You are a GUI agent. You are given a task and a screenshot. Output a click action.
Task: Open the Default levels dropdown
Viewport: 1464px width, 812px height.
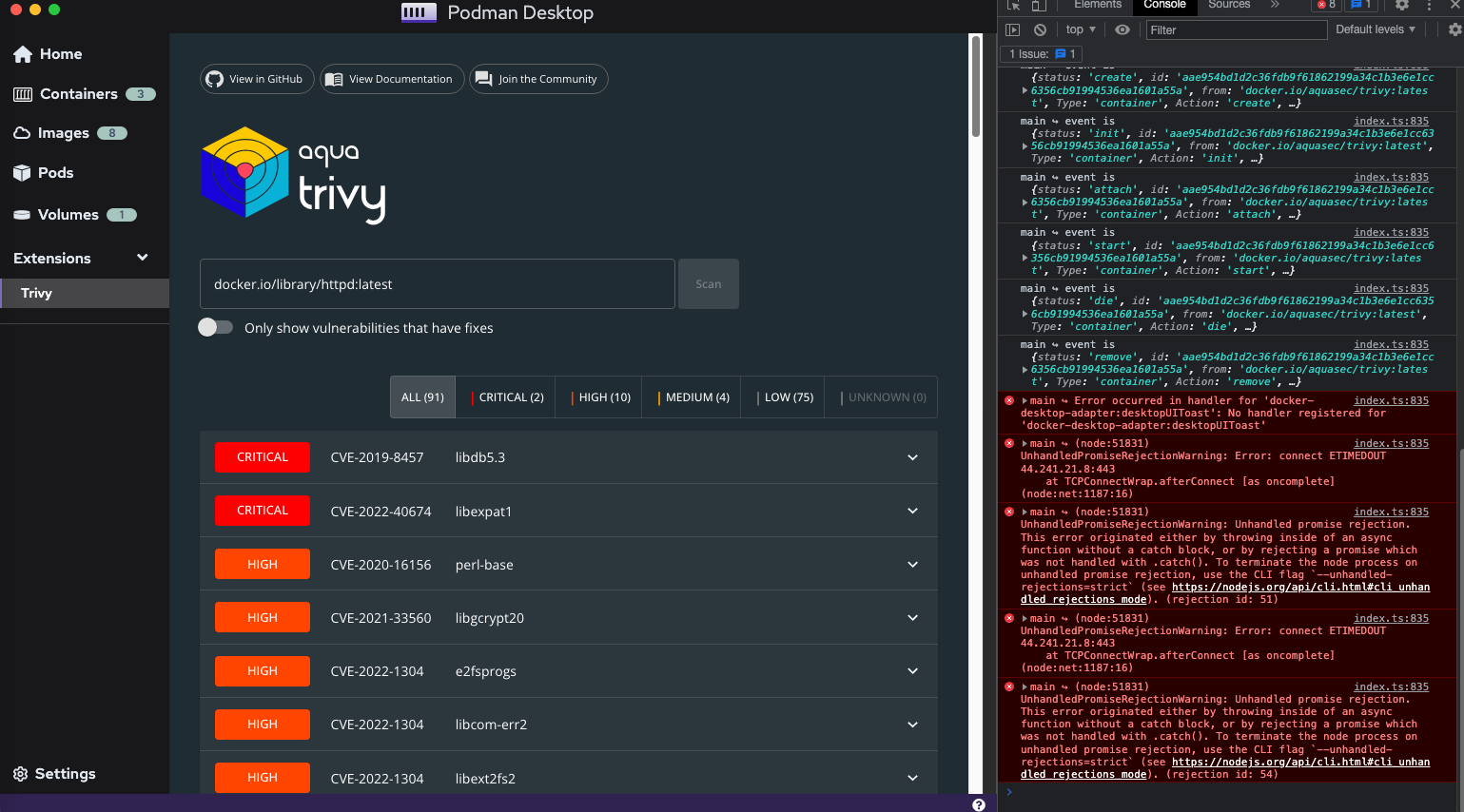pos(1375,29)
